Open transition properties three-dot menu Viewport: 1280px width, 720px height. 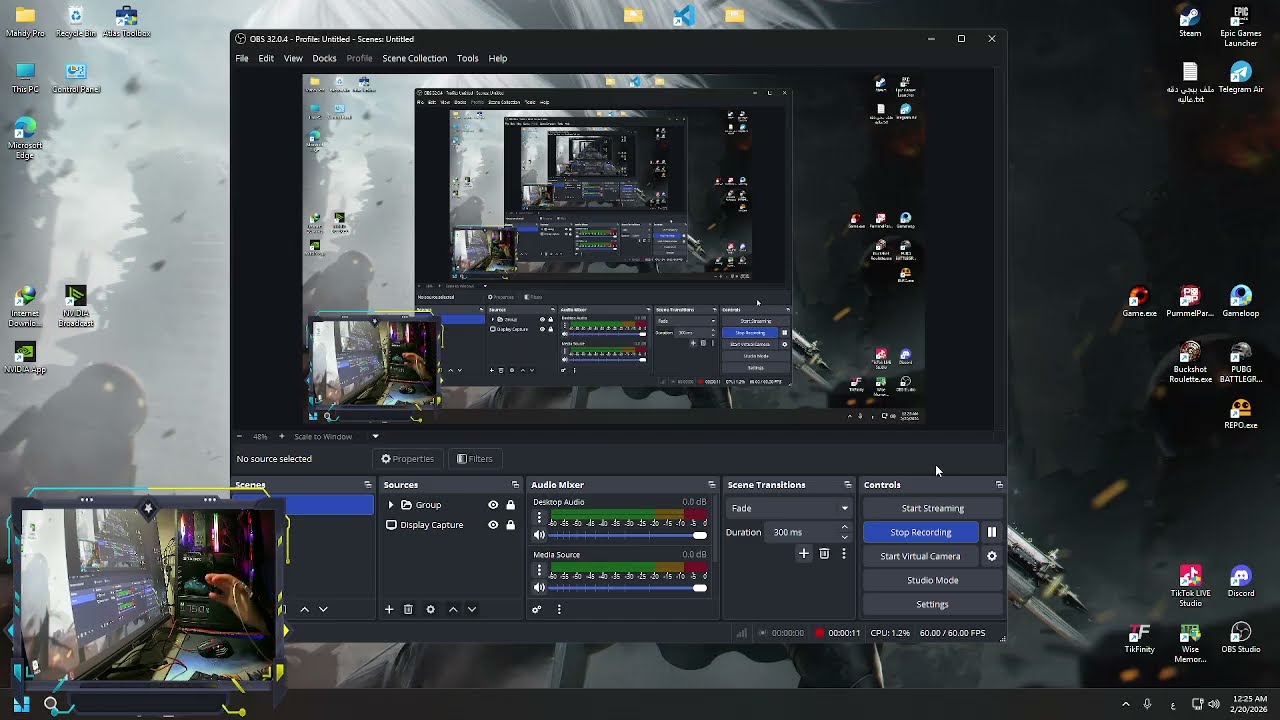843,553
